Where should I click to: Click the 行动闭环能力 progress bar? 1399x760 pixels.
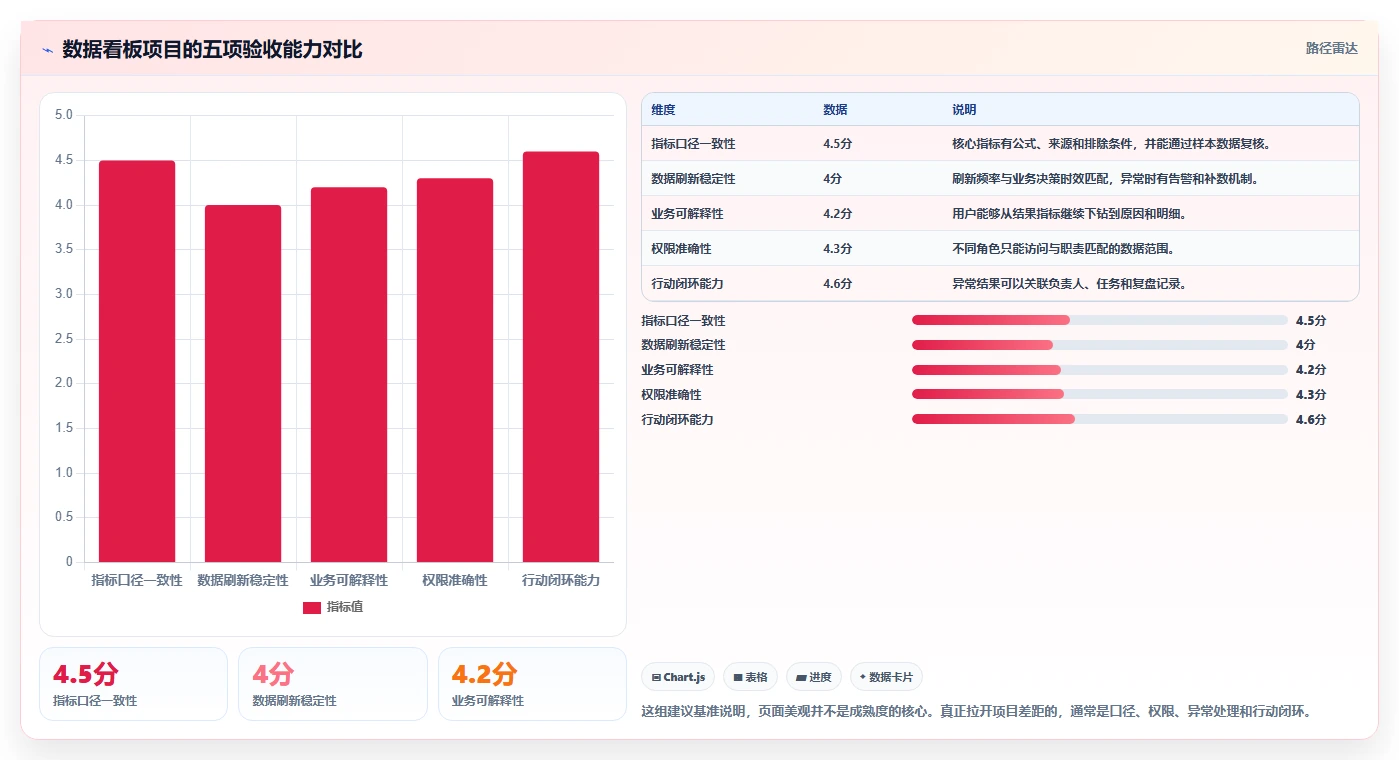(1100, 420)
